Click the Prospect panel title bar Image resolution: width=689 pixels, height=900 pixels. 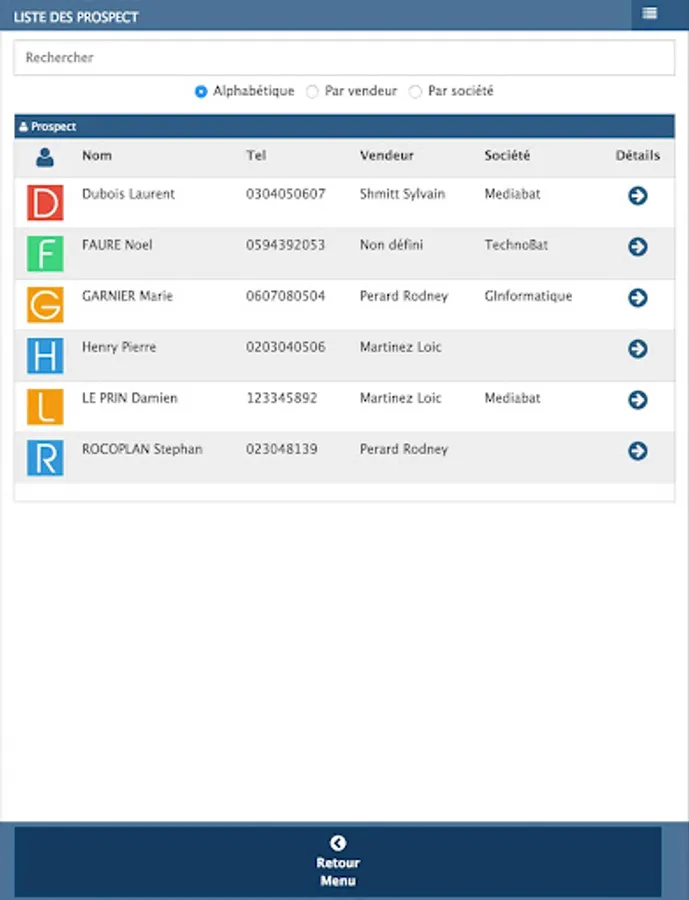(344, 126)
